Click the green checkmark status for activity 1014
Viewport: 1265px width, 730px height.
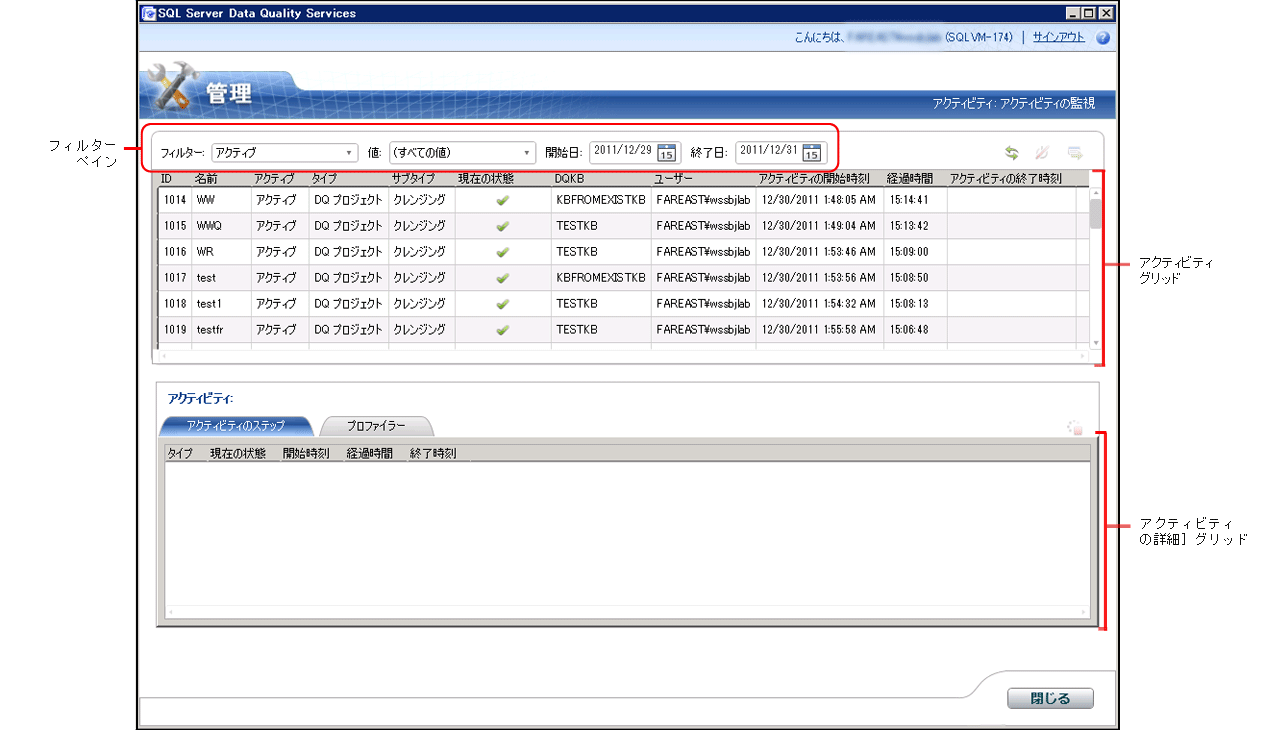click(x=503, y=200)
